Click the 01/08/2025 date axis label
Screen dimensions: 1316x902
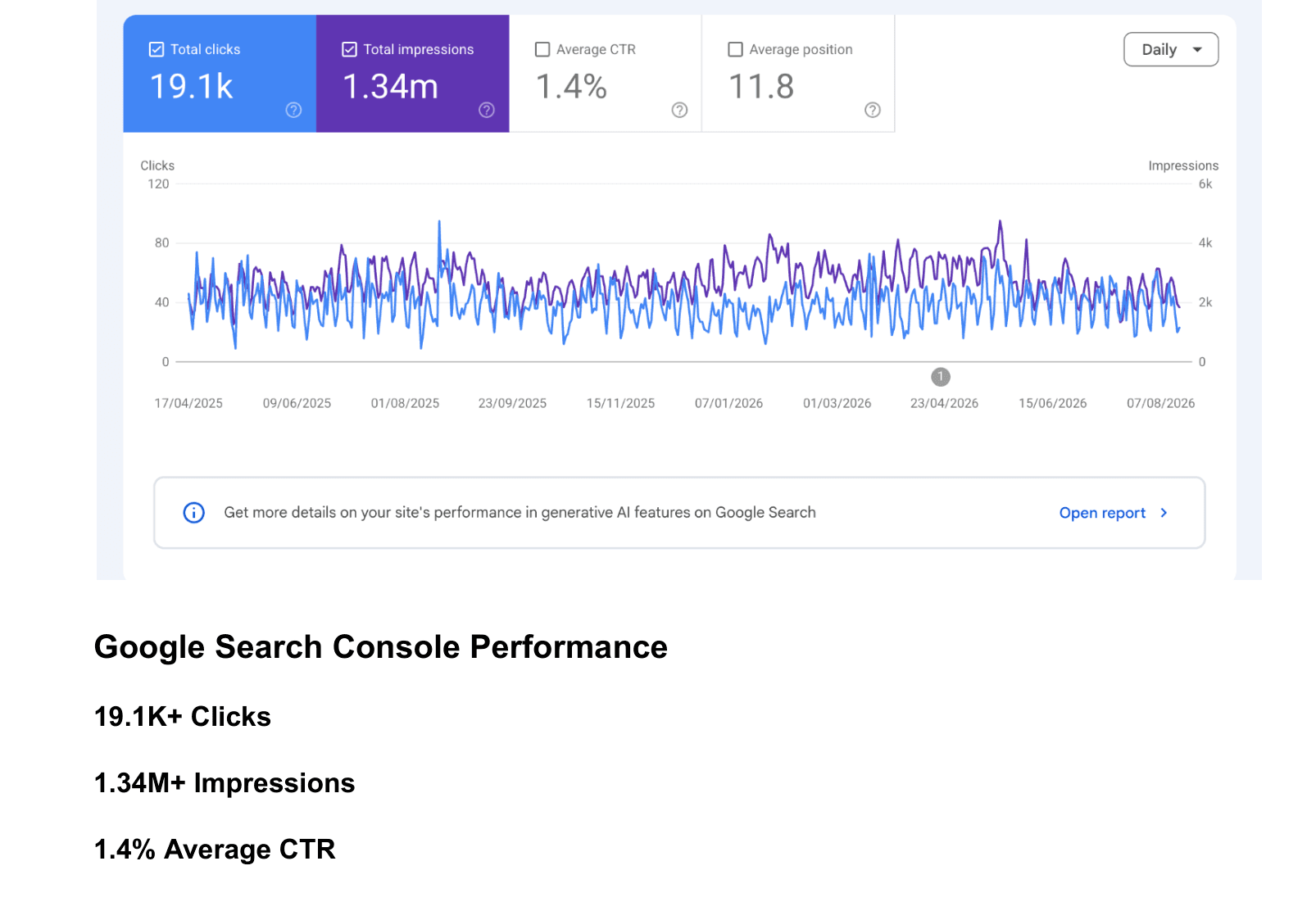[x=405, y=403]
